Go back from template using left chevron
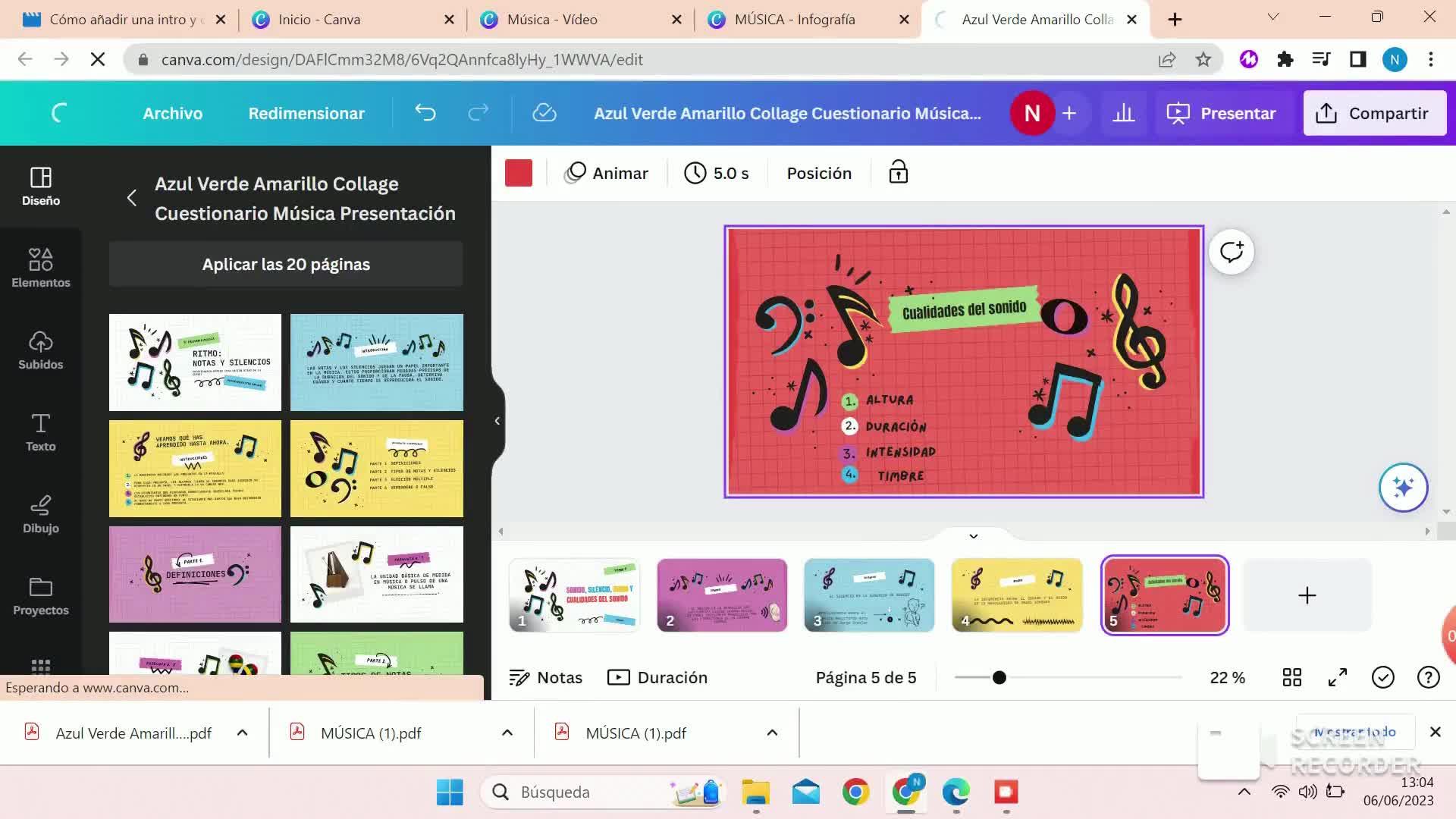The height and width of the screenshot is (819, 1456). (131, 198)
